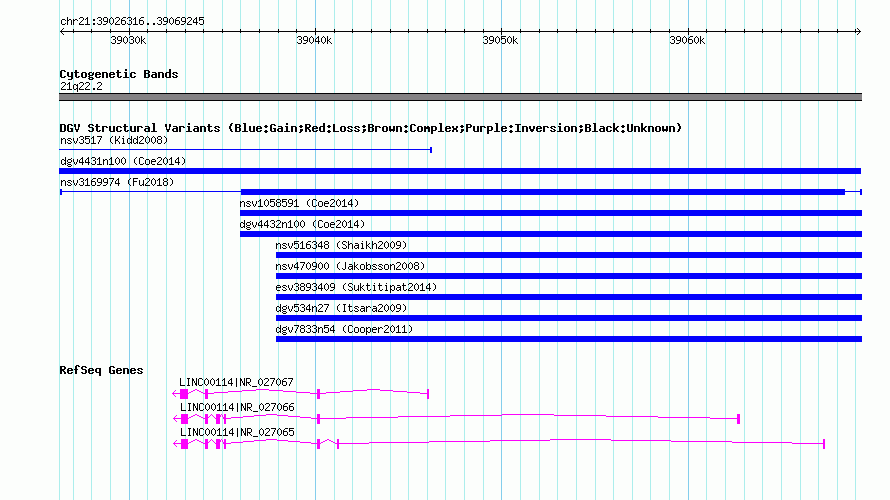
Task: Click the thin nsv3517 variant line
Action: coord(246,150)
